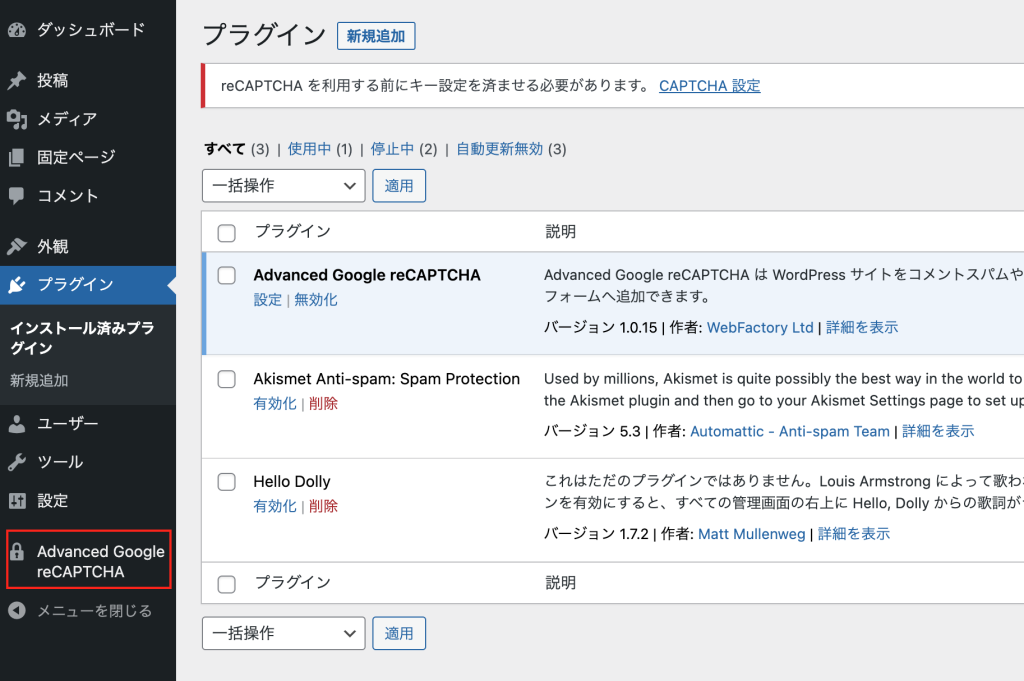Open the ユーザー users icon
This screenshot has height=681, width=1024.
click(17, 423)
